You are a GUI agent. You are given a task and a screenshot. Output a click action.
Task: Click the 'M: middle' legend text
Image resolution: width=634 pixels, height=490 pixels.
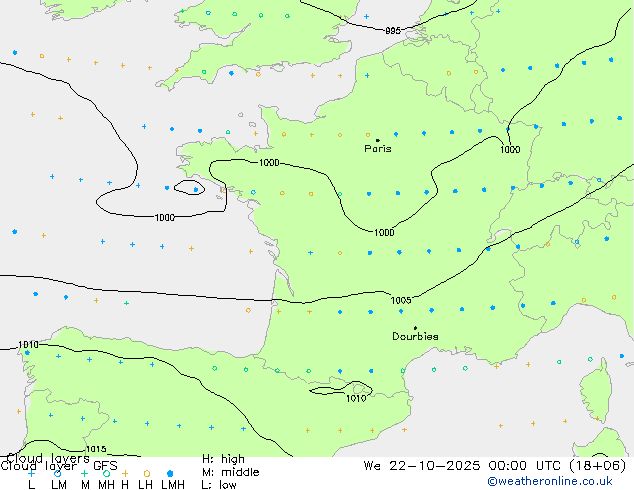[231, 472]
